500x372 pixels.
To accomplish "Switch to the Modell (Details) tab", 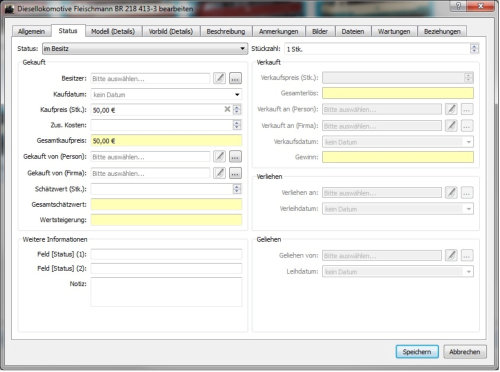I will pyautogui.click(x=113, y=31).
